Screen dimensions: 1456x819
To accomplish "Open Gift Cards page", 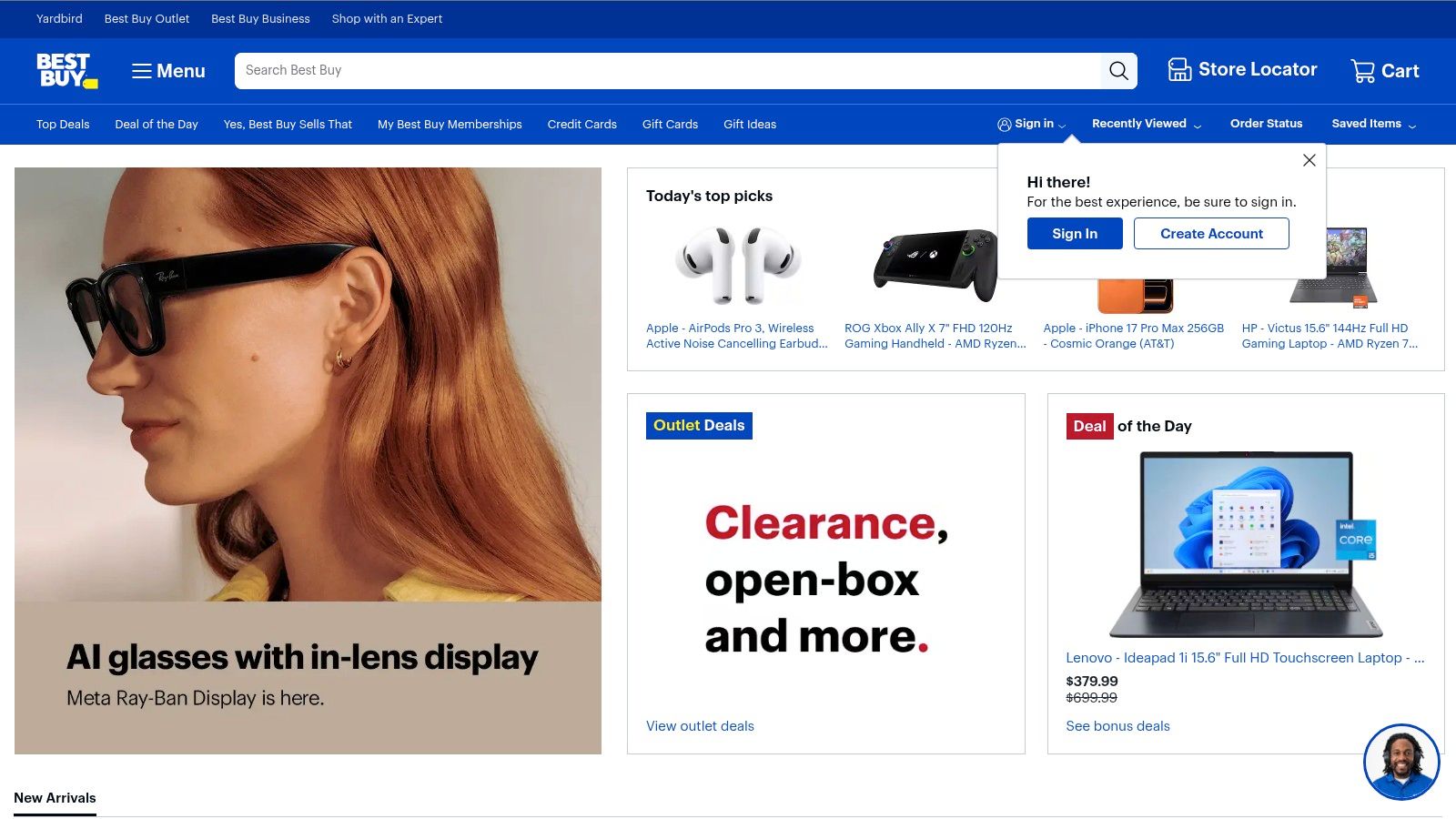I will (670, 125).
